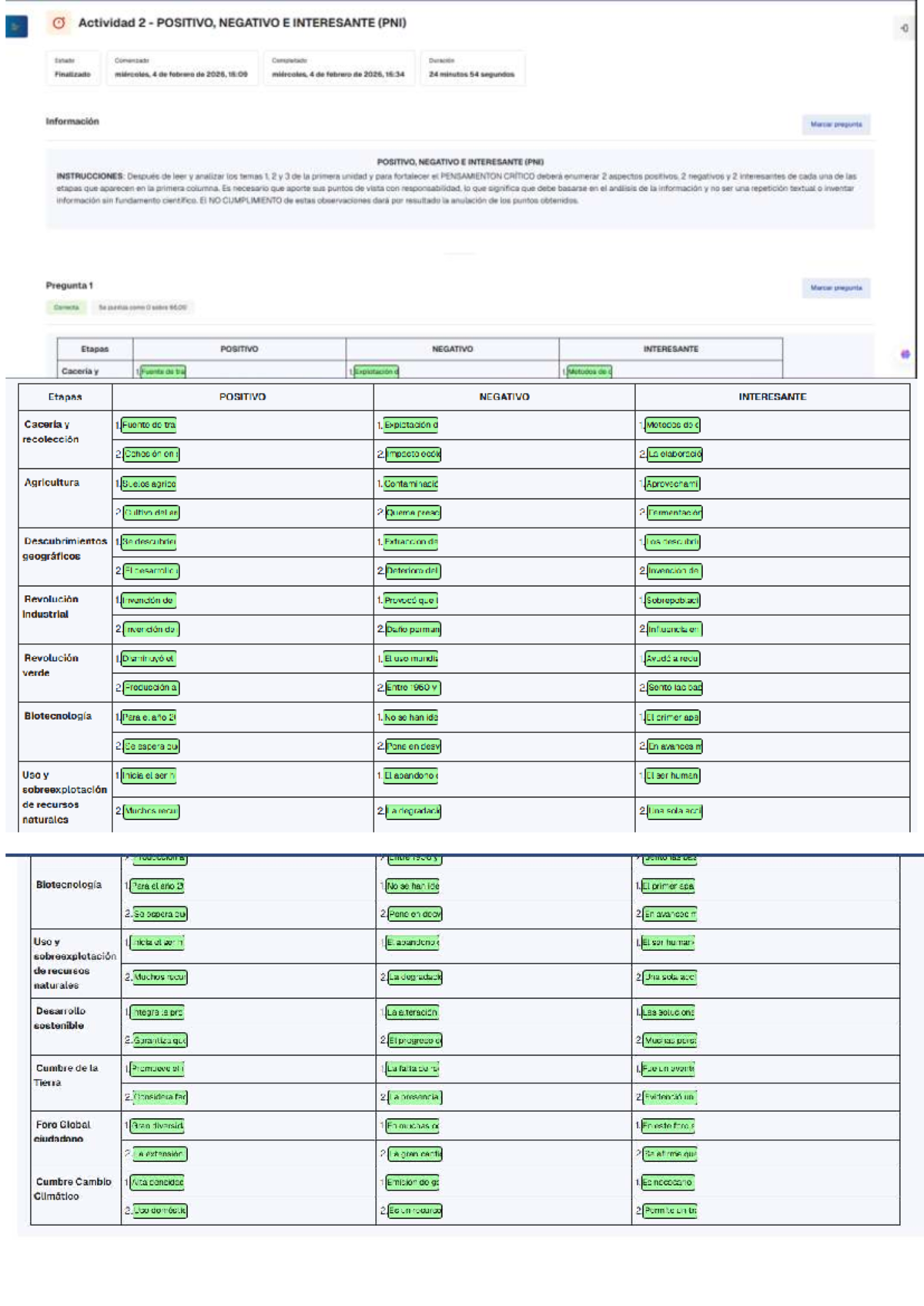Click first POSITIVO field 'Gran diversid' for Foro Global
Screen dimensions: 924x1306
(x=157, y=1126)
